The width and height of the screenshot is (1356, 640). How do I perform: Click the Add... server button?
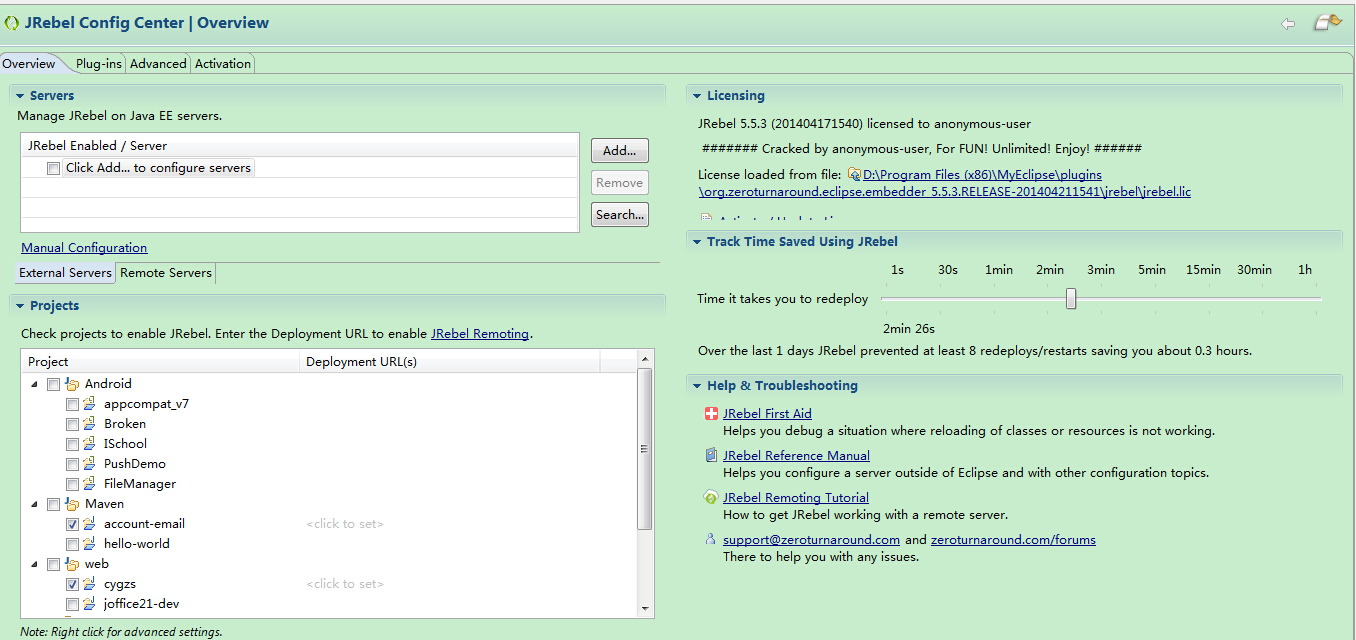pyautogui.click(x=620, y=151)
